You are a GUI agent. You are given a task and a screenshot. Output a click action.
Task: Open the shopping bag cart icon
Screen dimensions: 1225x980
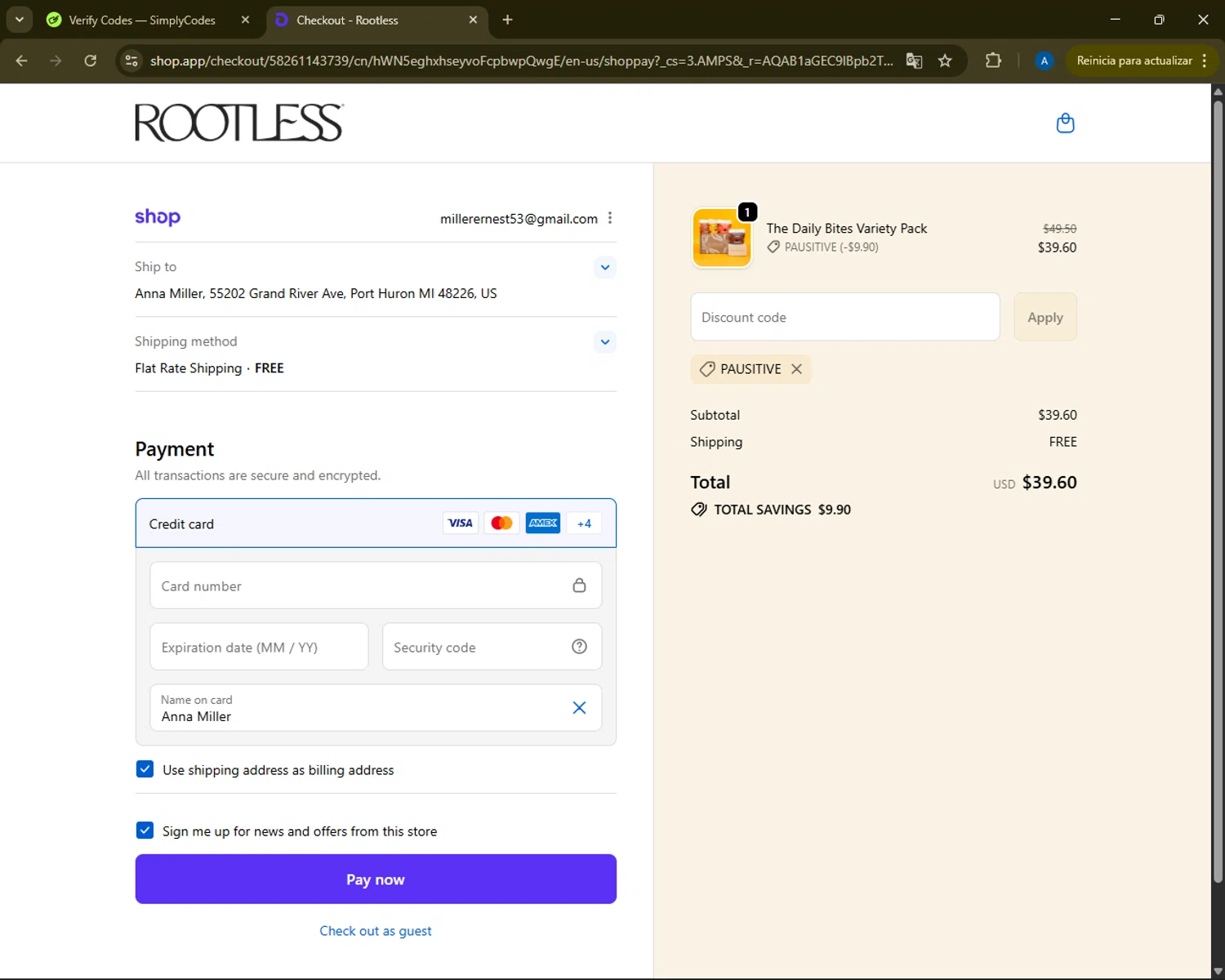(1065, 123)
